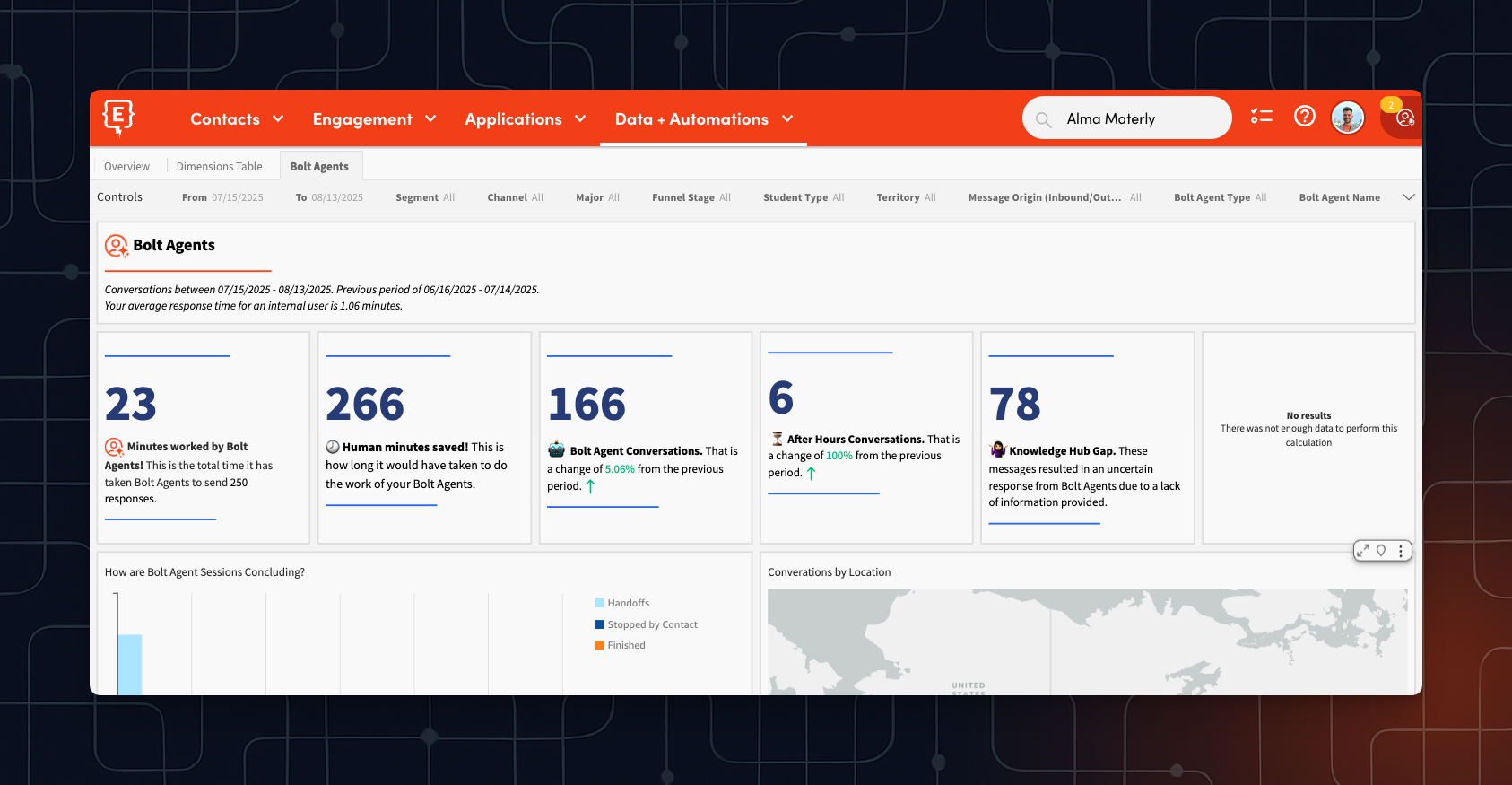This screenshot has height=785, width=1512.
Task: Click the 166 Bolt Agent Conversations value
Action: [x=587, y=404]
